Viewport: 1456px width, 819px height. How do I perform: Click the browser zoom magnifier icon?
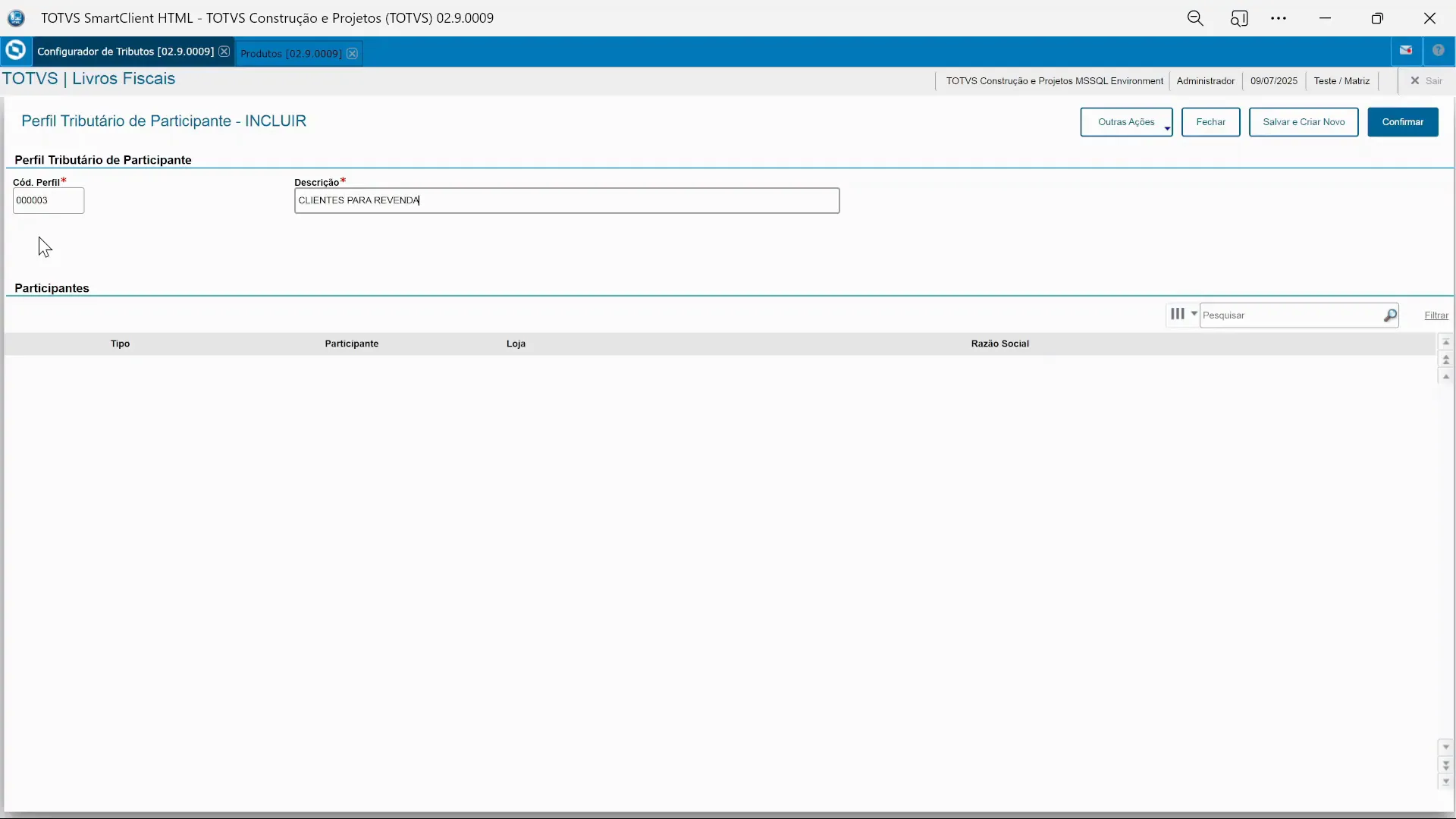[1195, 18]
